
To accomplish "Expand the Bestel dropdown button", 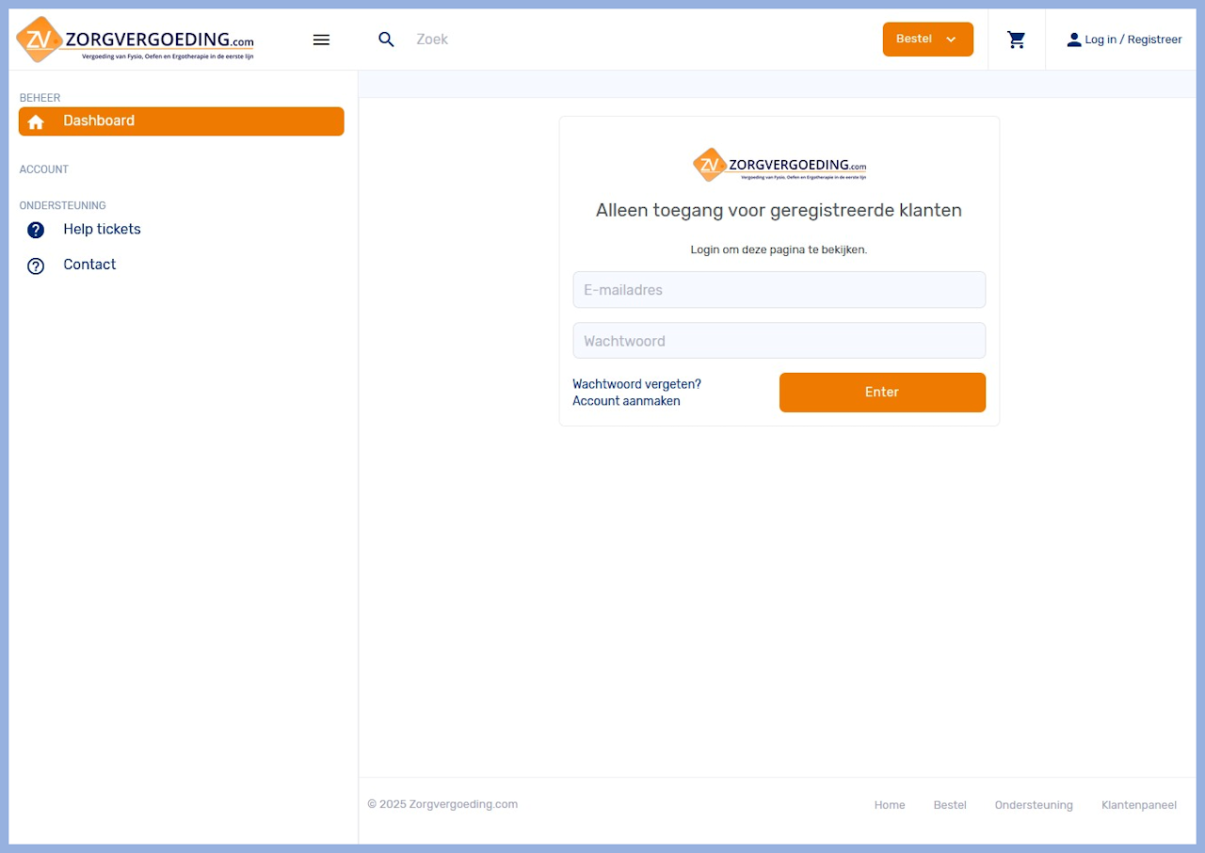I will (x=927, y=39).
